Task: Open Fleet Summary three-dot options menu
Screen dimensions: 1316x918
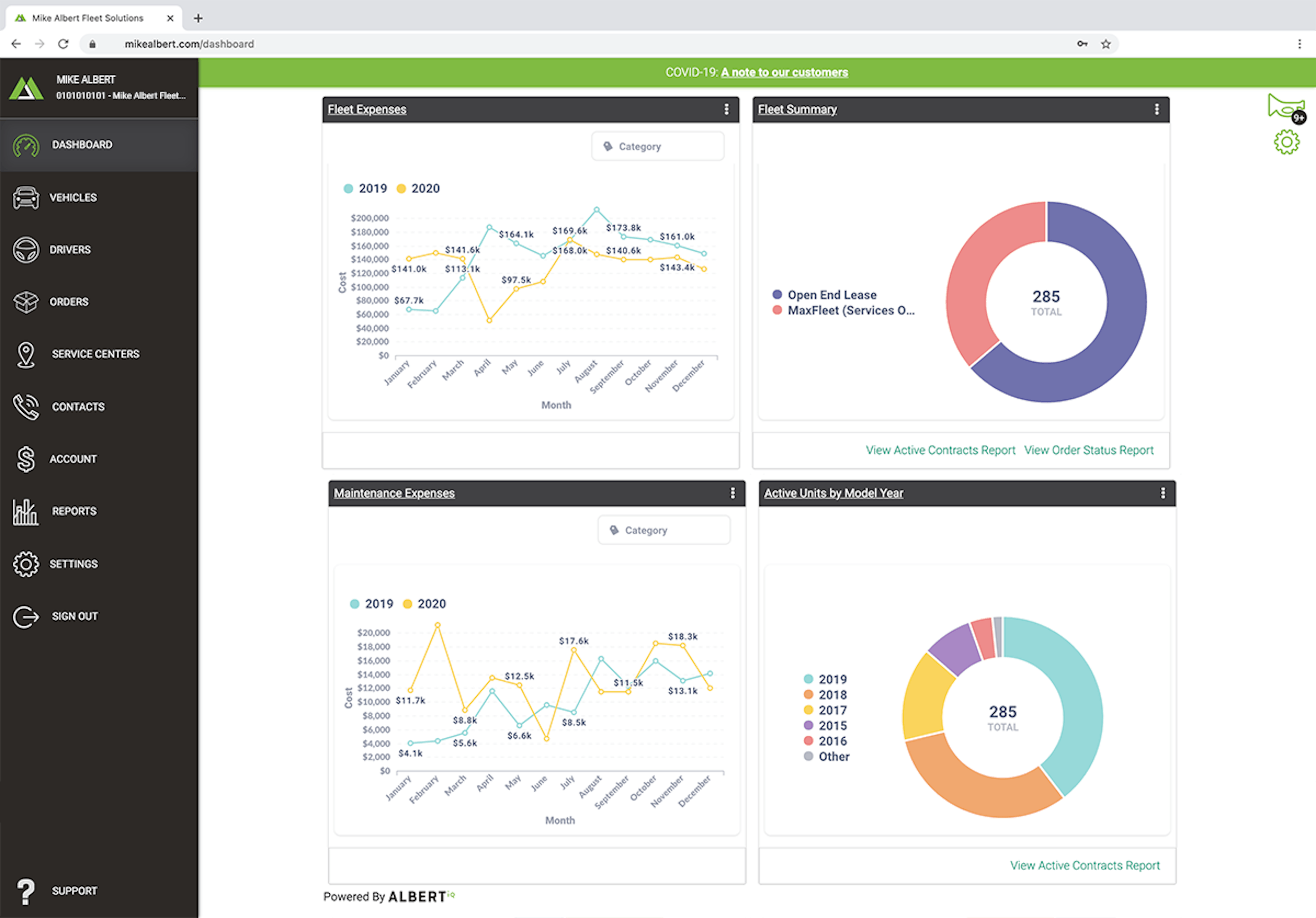Action: coord(1157,109)
